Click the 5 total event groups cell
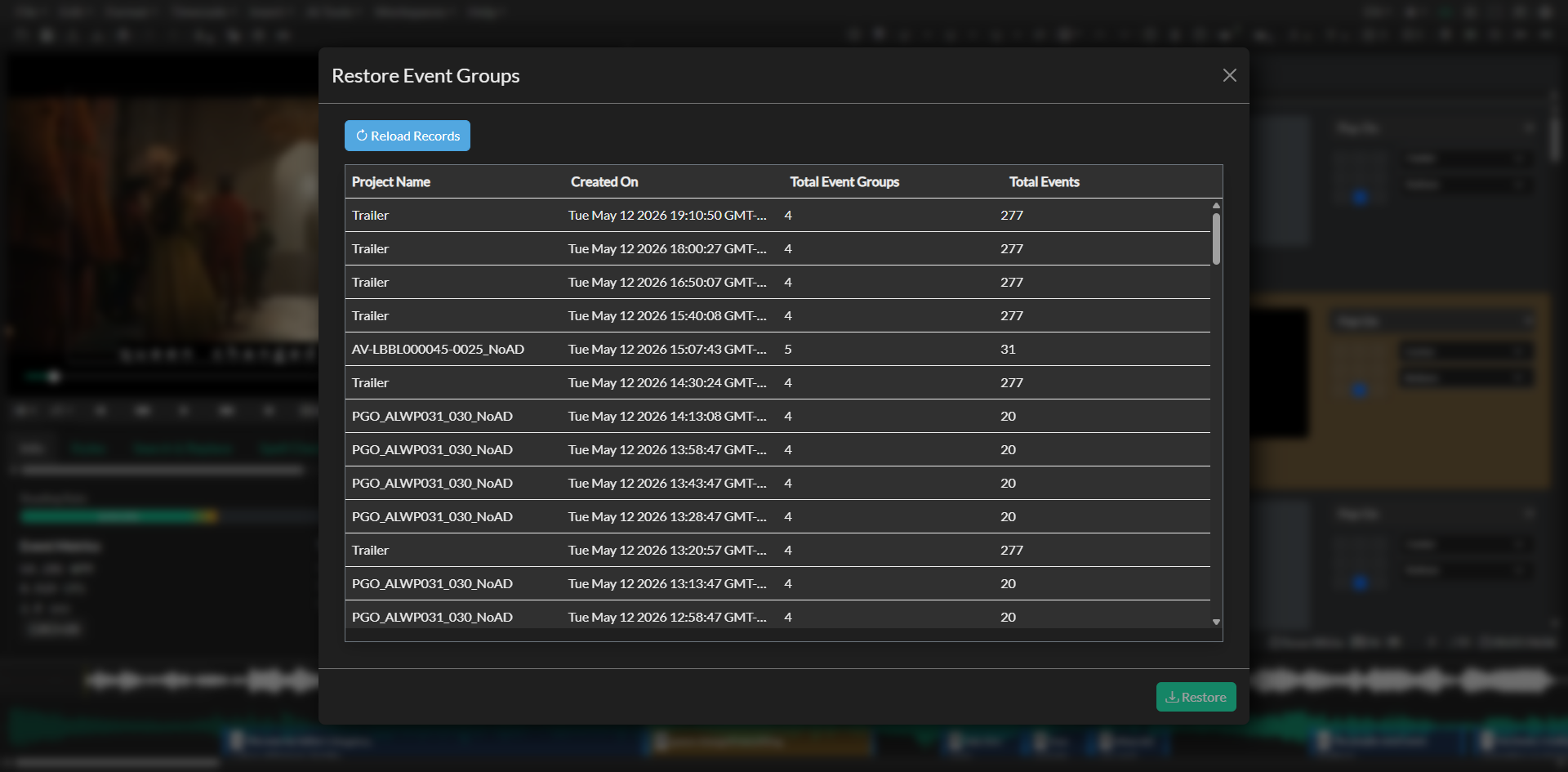The image size is (1568, 772). coord(788,349)
